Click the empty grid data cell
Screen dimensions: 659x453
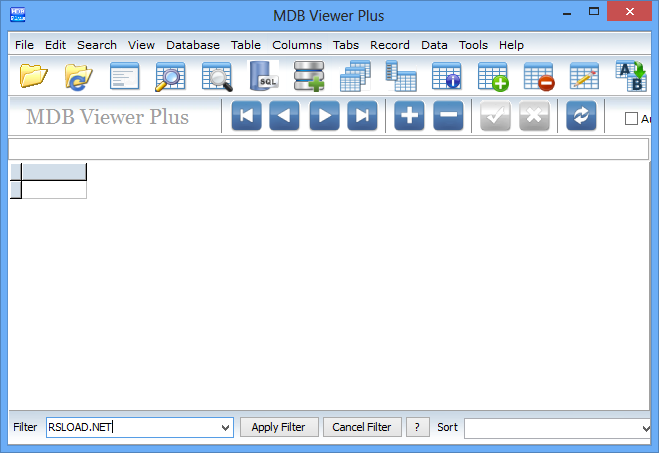pos(54,190)
